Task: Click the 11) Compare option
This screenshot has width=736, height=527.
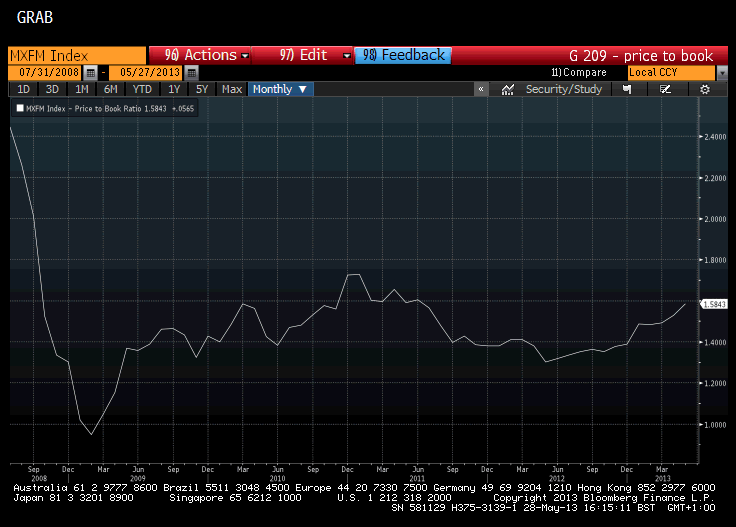Action: tap(579, 72)
